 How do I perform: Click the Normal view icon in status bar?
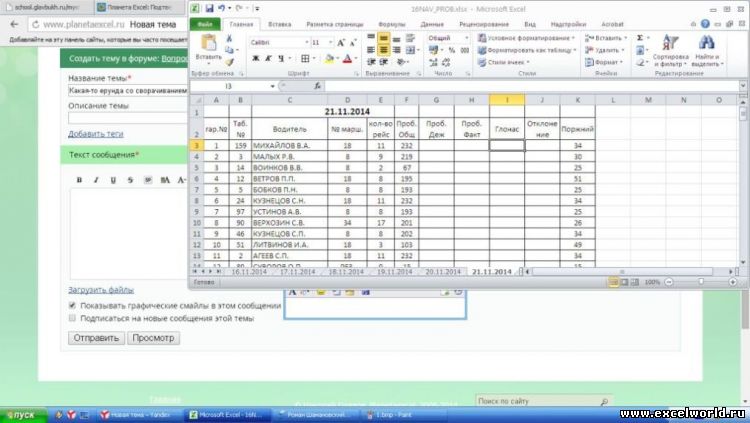click(x=613, y=282)
